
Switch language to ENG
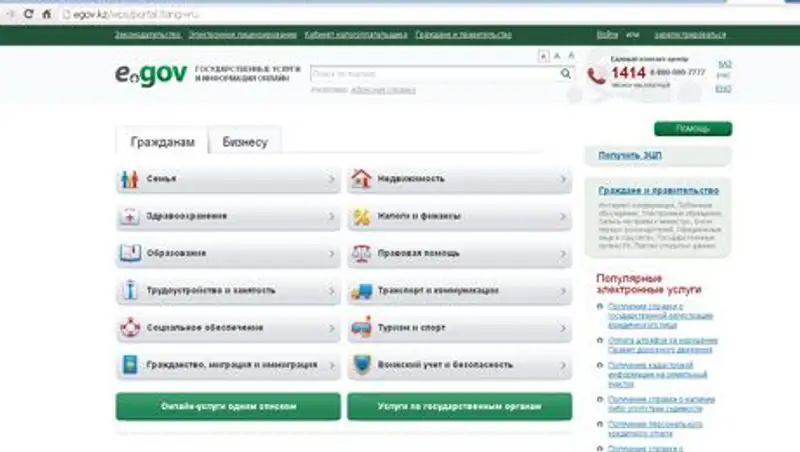pos(723,89)
